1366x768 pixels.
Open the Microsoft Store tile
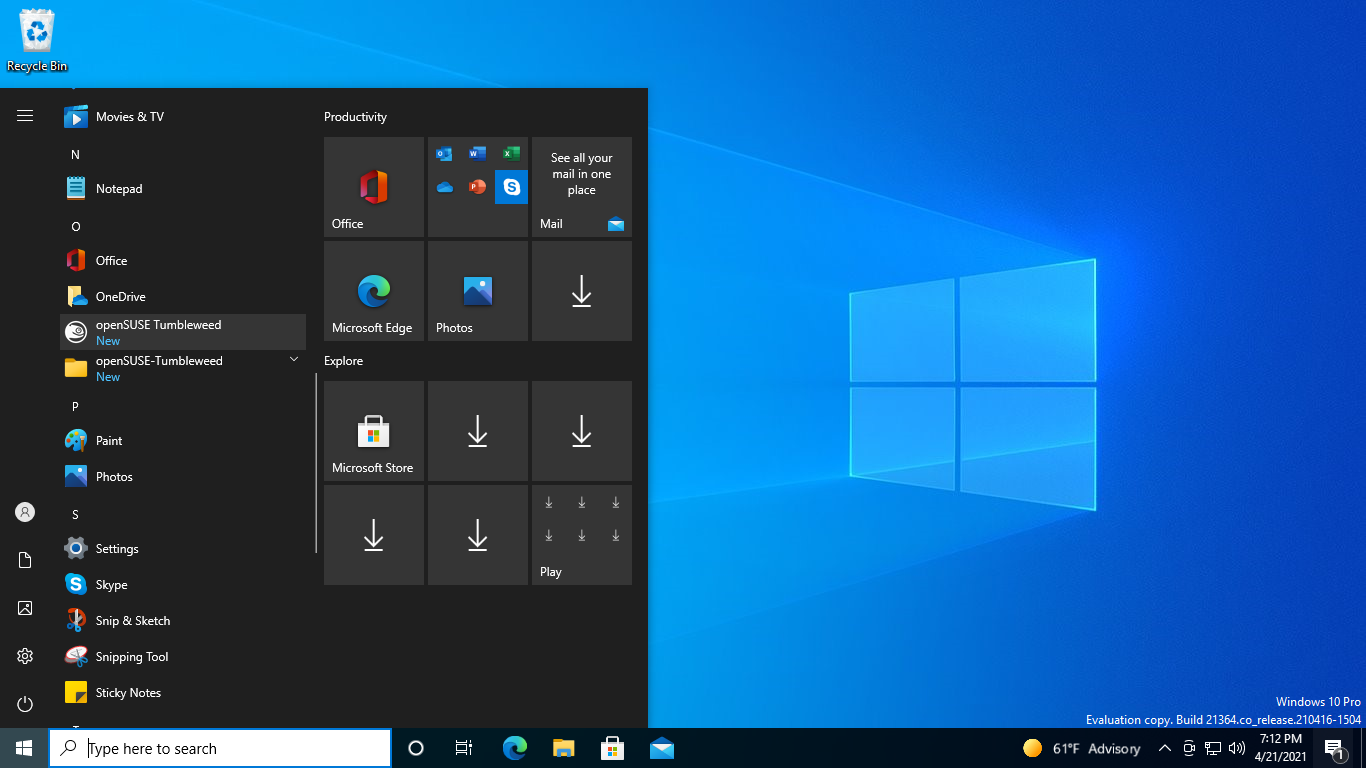[x=374, y=431]
